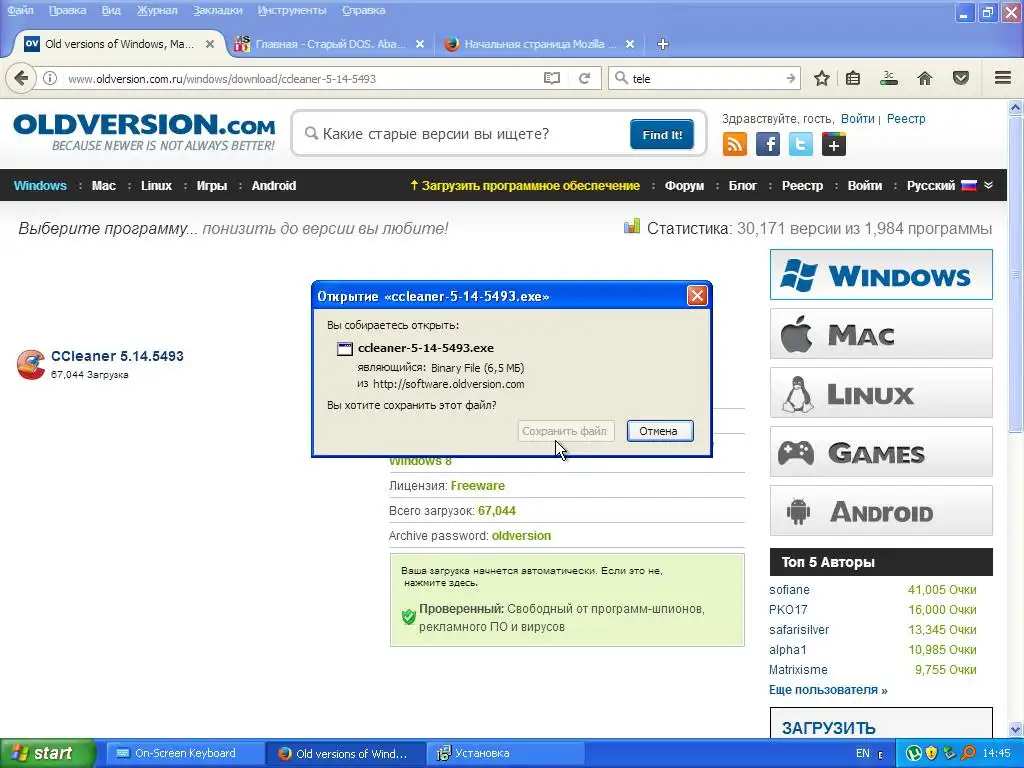Open the Справка menu

(x=363, y=10)
